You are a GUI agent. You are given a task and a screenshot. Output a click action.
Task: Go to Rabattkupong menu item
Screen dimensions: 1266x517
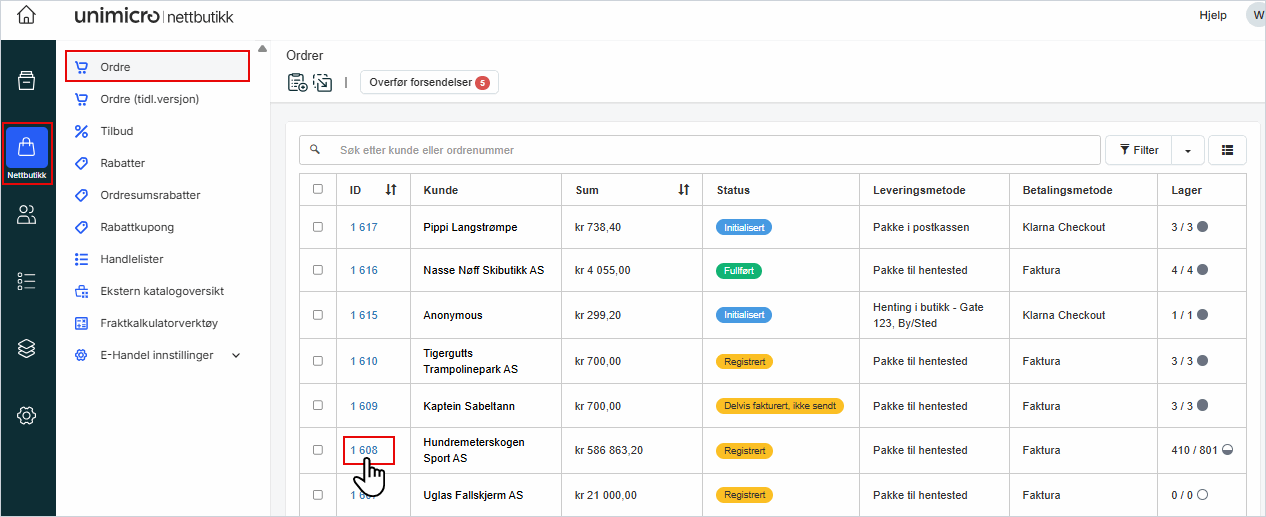click(x=137, y=227)
